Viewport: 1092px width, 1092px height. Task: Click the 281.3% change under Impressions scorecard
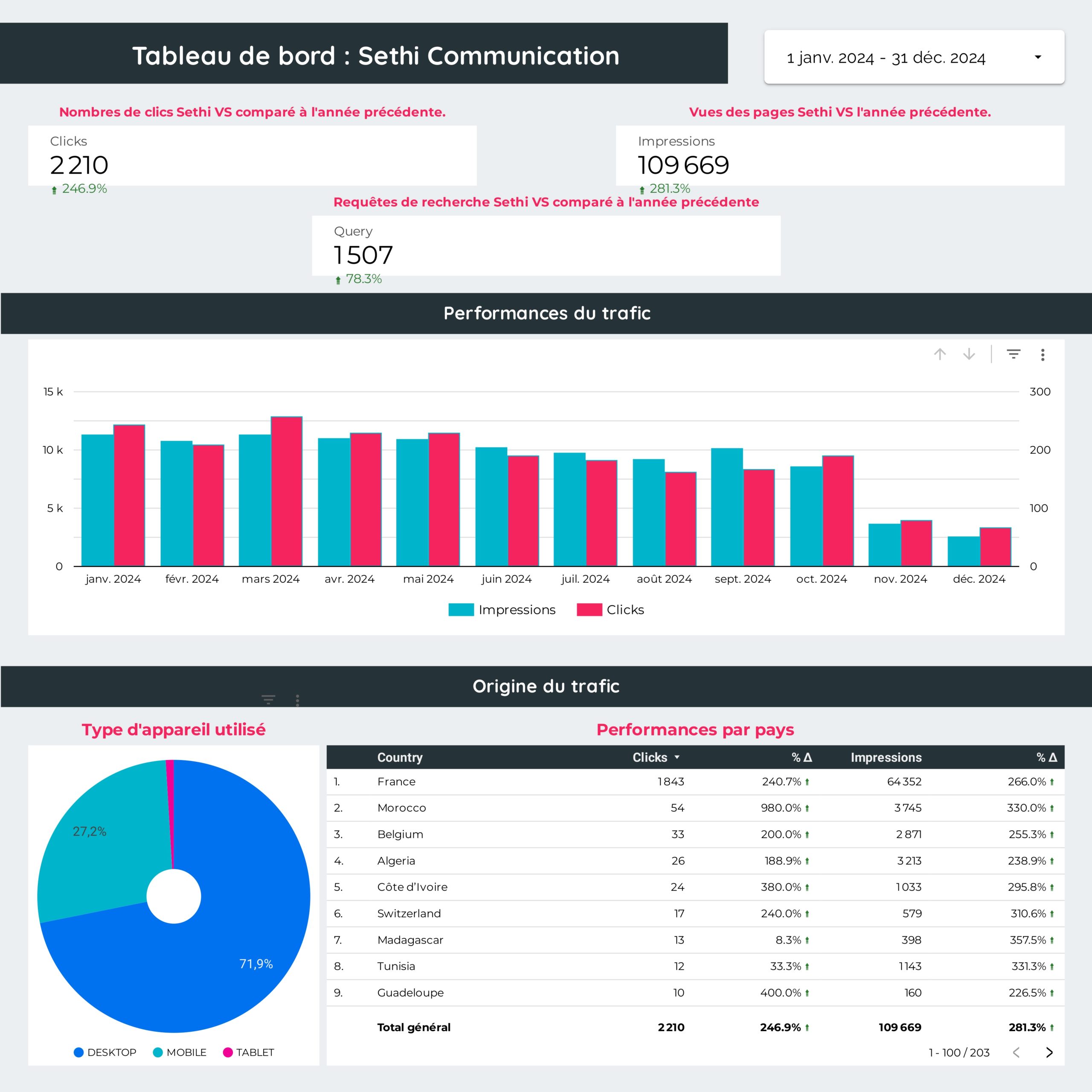[665, 189]
